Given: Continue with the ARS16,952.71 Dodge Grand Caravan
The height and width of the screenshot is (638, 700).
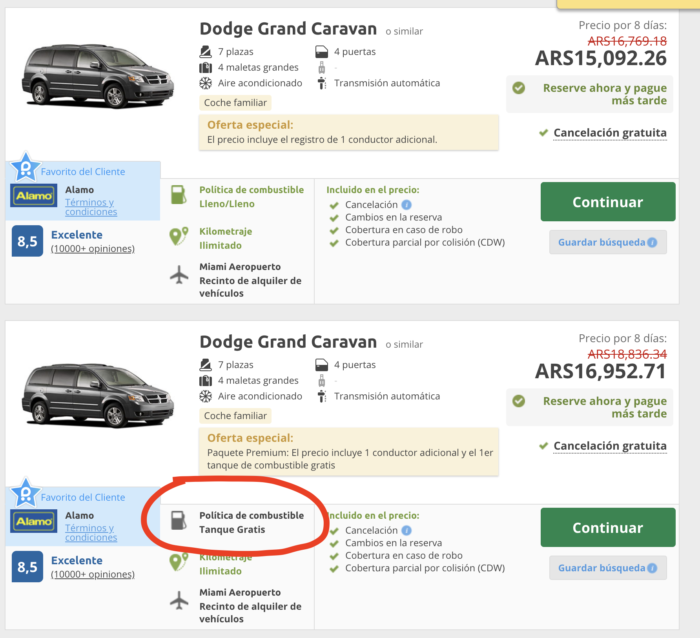Looking at the screenshot, I should (608, 527).
